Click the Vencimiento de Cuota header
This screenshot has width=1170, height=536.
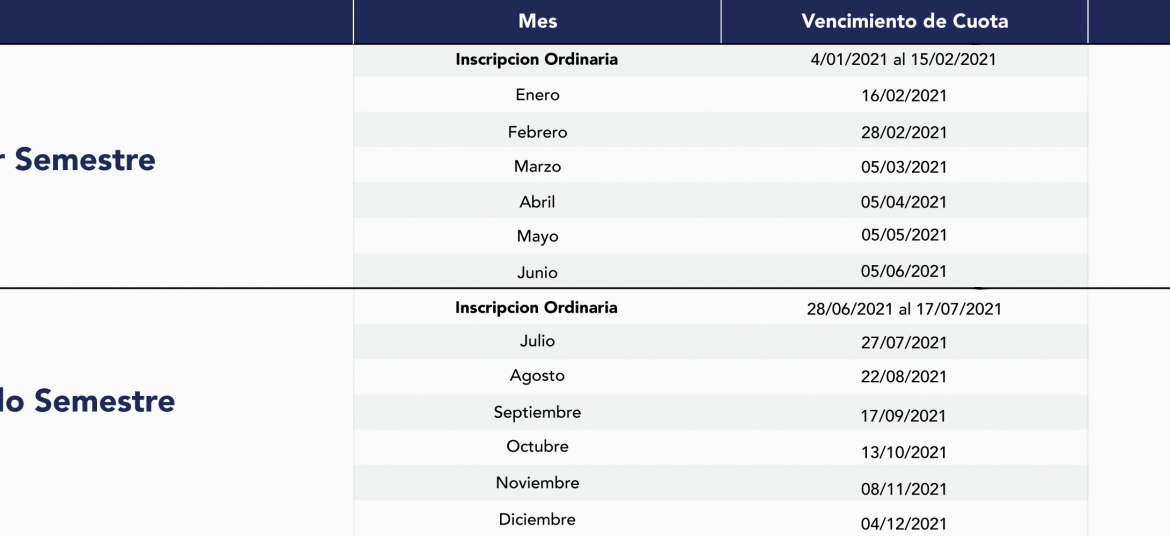coord(904,22)
